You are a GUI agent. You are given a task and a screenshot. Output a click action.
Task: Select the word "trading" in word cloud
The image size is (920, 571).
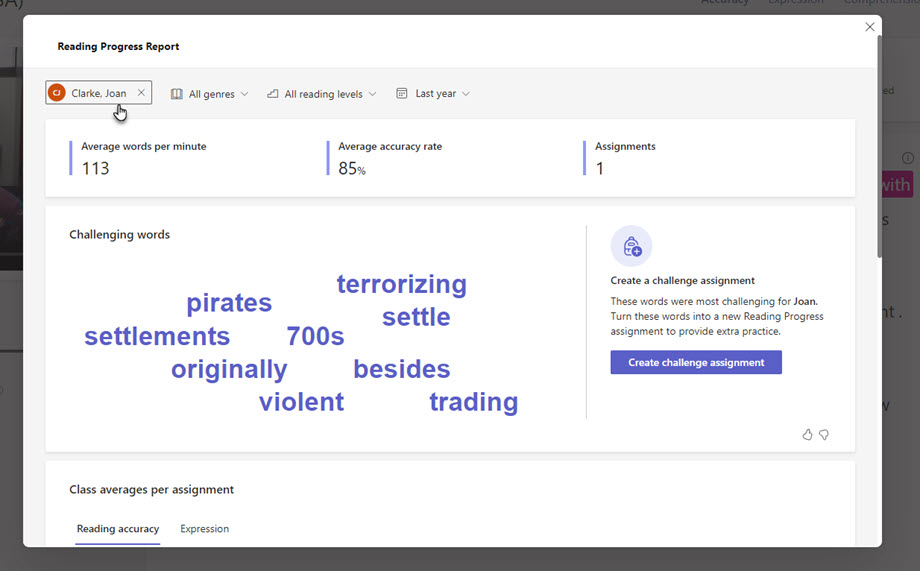pos(473,403)
